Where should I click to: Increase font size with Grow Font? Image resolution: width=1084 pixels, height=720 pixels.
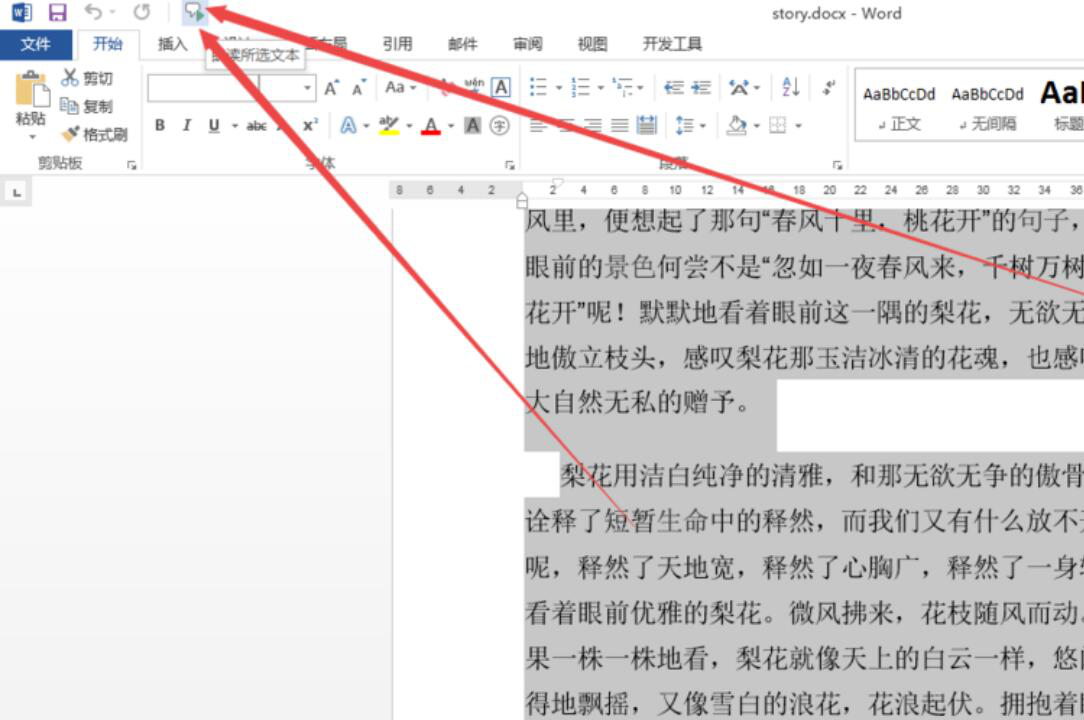[x=331, y=88]
